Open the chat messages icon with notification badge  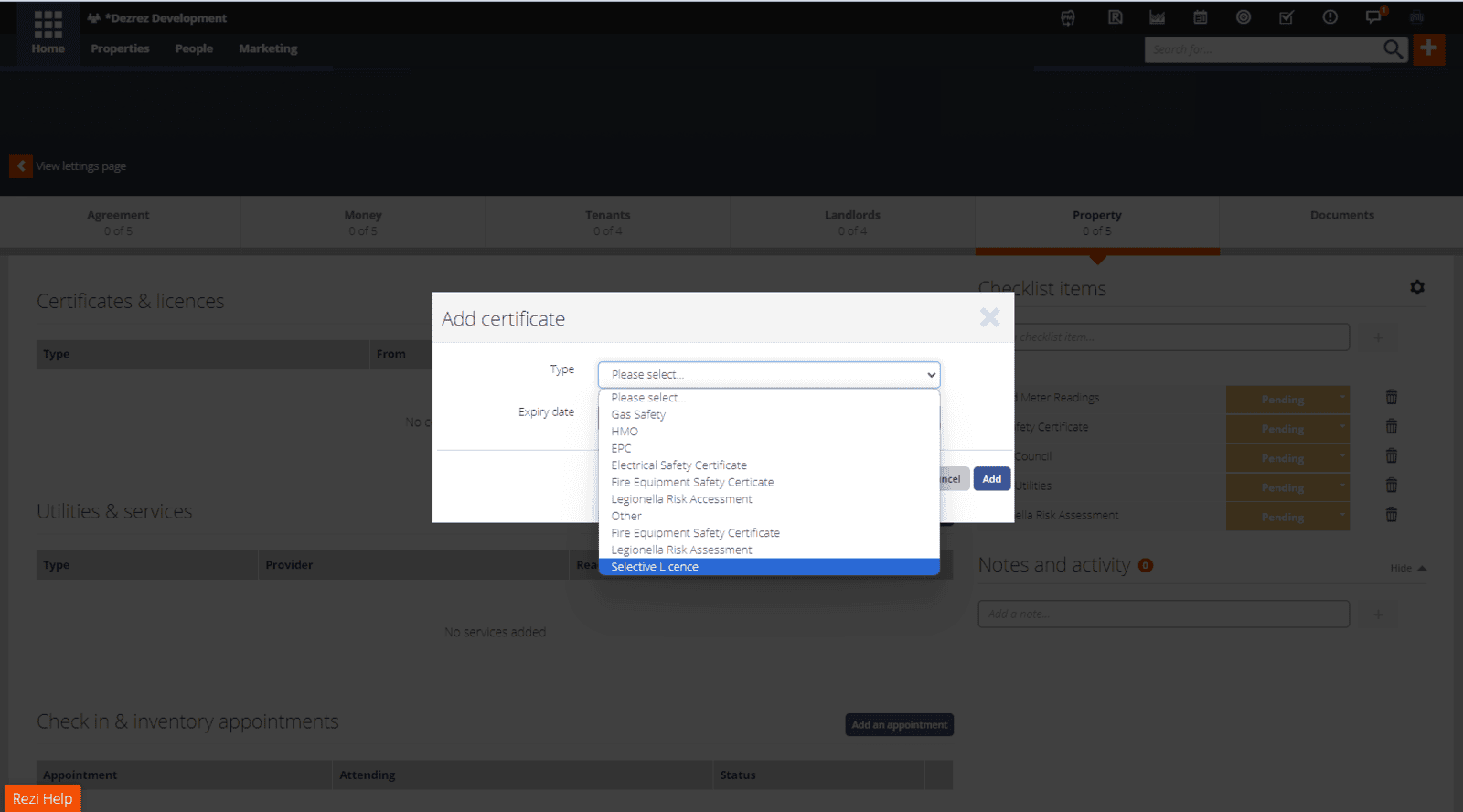pos(1374,16)
